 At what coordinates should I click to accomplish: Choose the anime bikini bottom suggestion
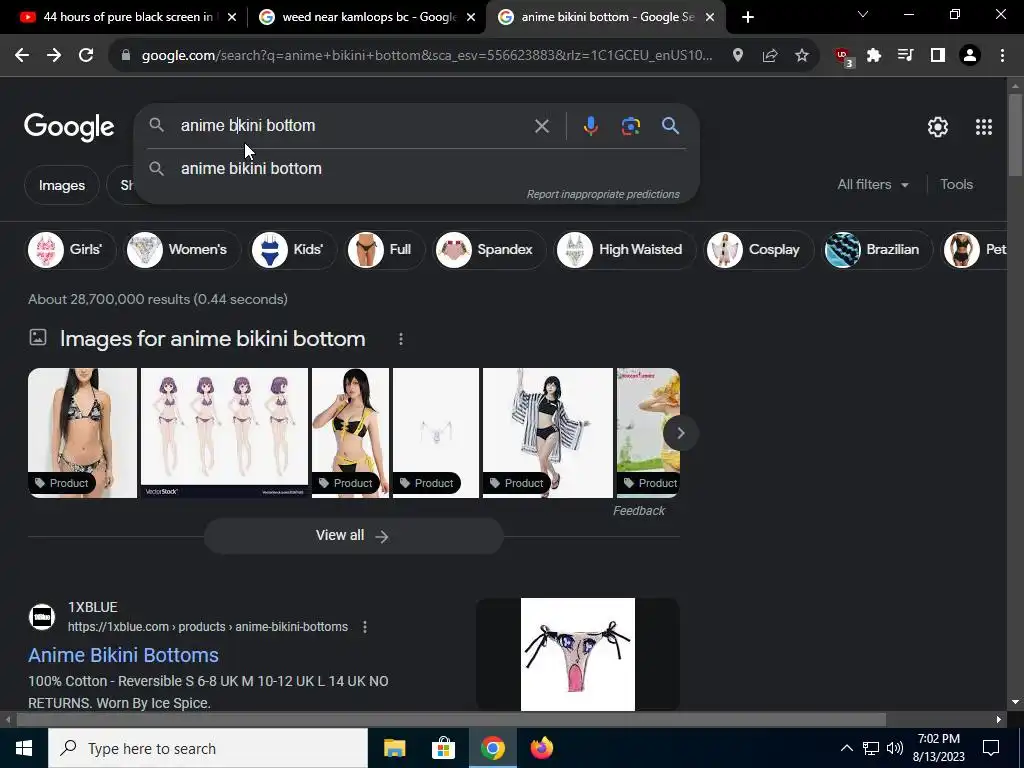point(416,168)
